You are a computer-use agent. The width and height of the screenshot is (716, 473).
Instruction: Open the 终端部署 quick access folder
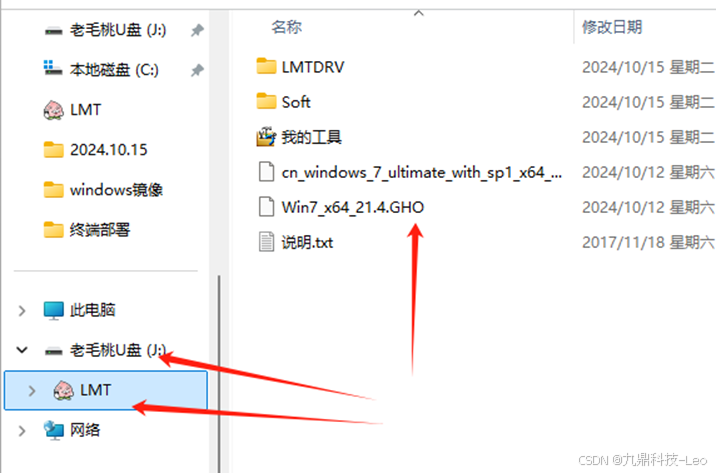pos(87,230)
